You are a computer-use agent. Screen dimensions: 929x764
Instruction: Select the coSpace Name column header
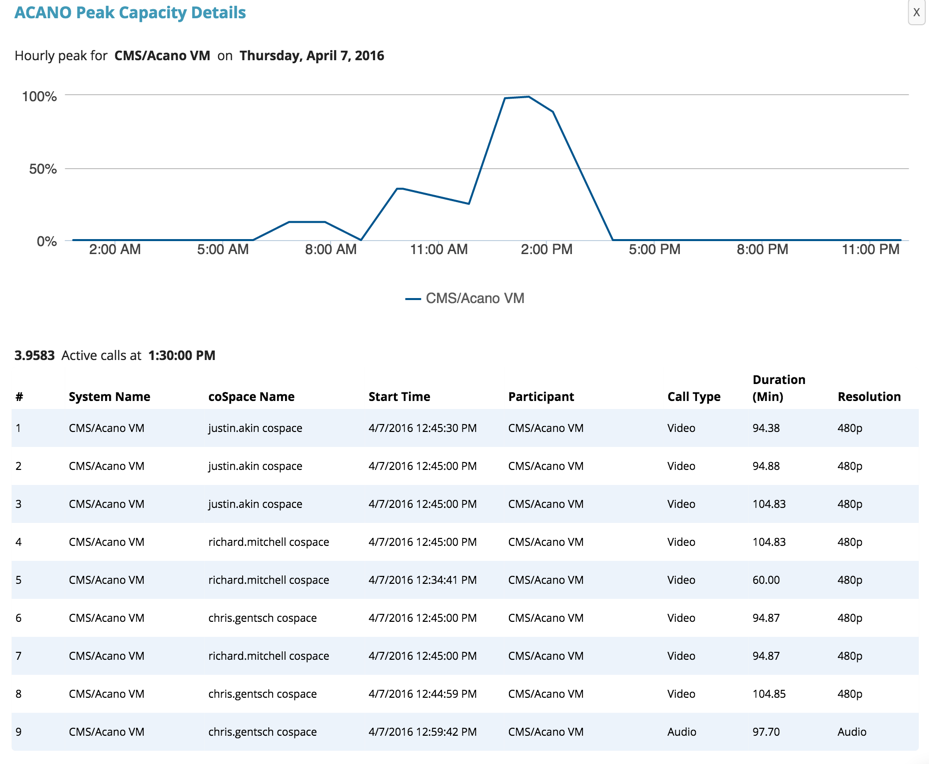(251, 397)
